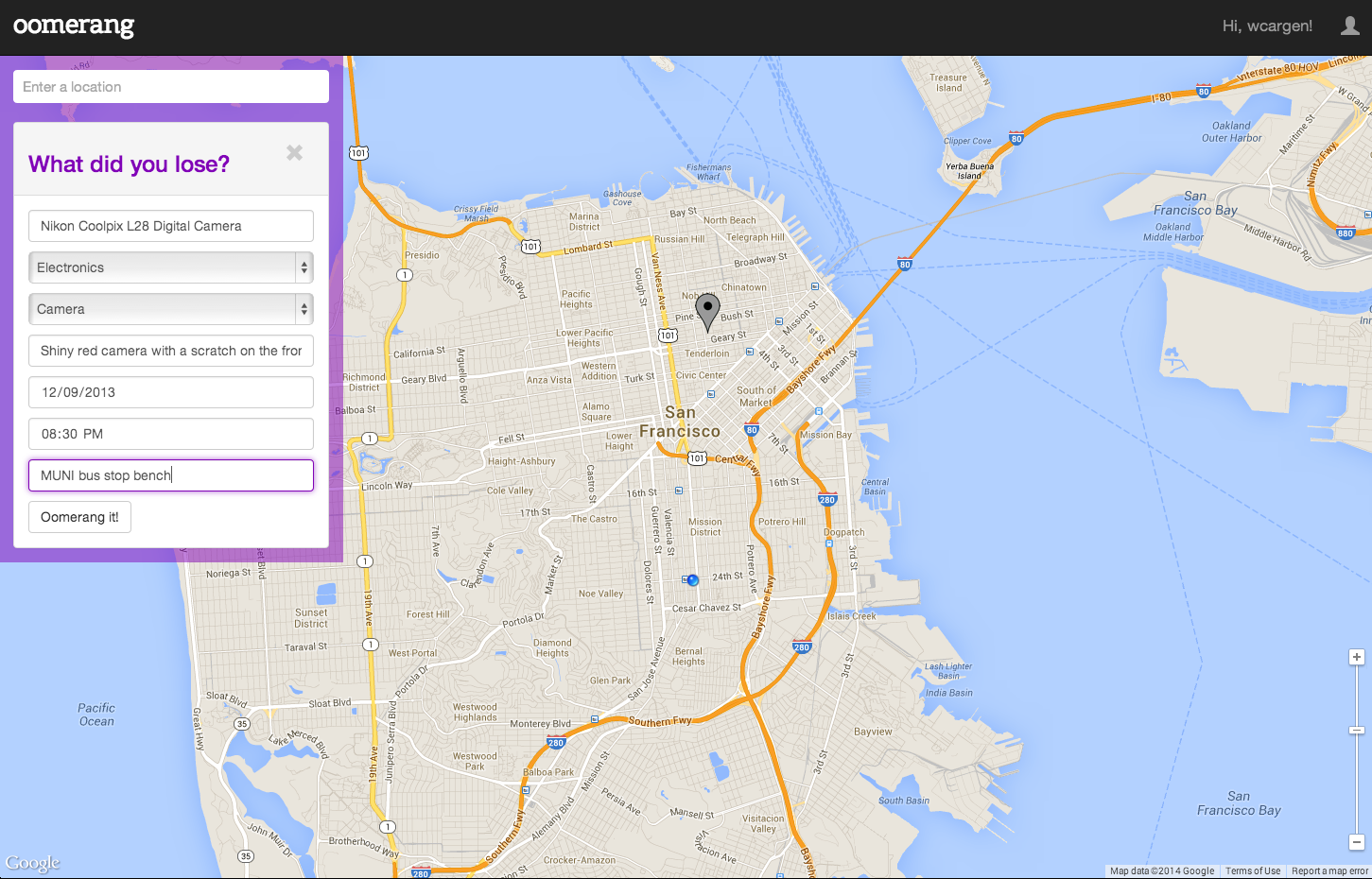
Task: Click the Presidio map label
Action: [x=422, y=255]
